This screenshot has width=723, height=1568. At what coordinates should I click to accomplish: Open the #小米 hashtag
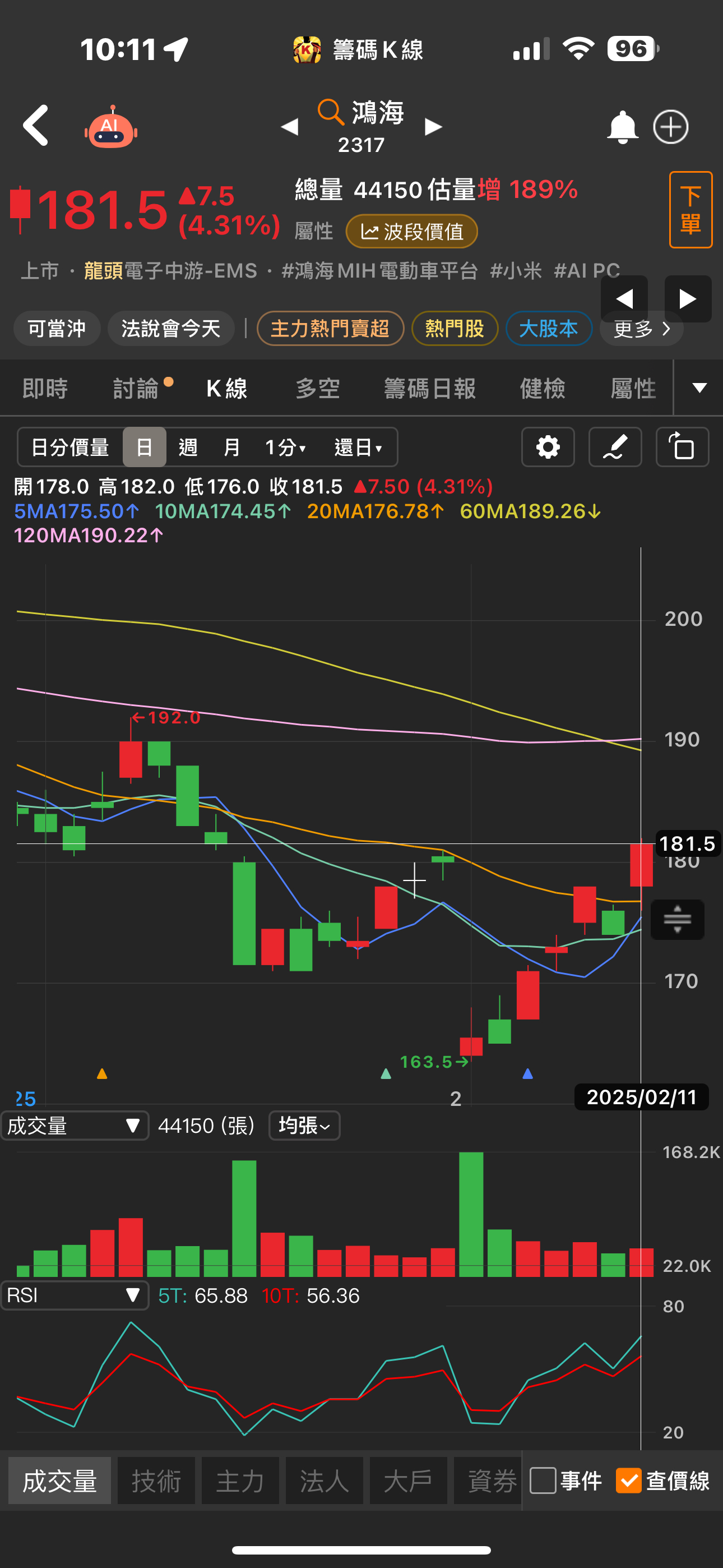[x=516, y=270]
